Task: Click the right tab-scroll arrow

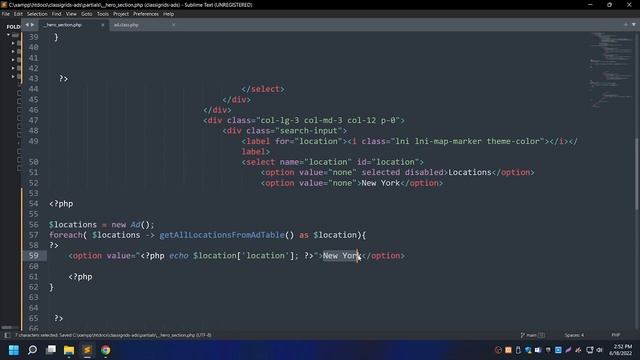Action: click(33, 25)
